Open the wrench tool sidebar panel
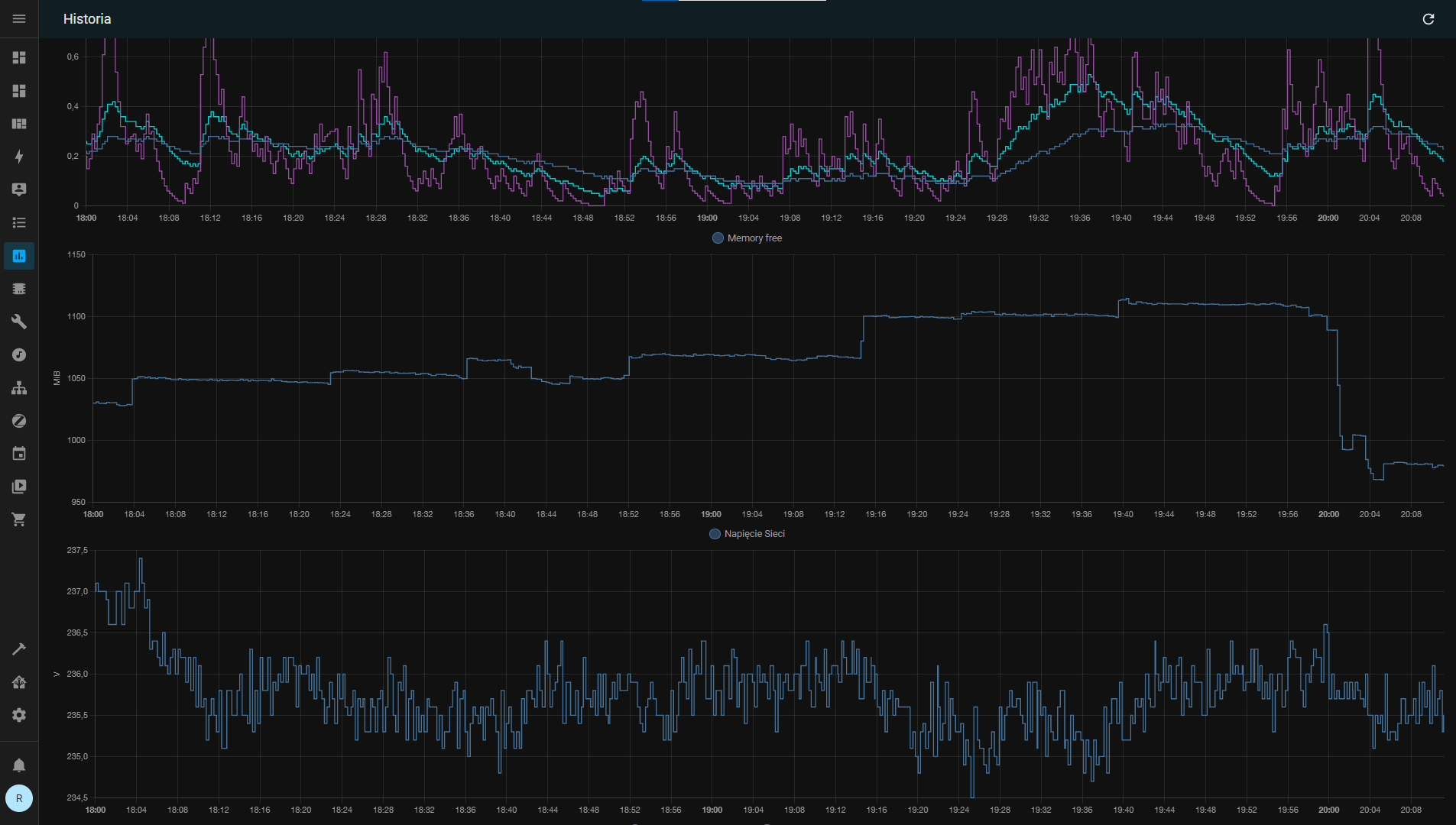The width and height of the screenshot is (1456, 825). [x=19, y=322]
